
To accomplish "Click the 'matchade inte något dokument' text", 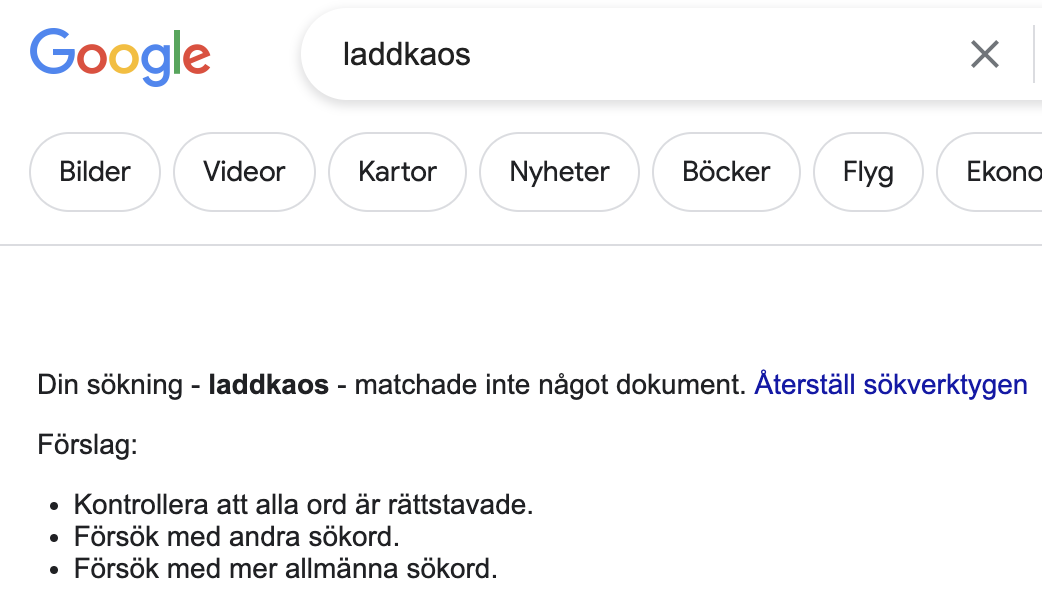I will tap(550, 385).
